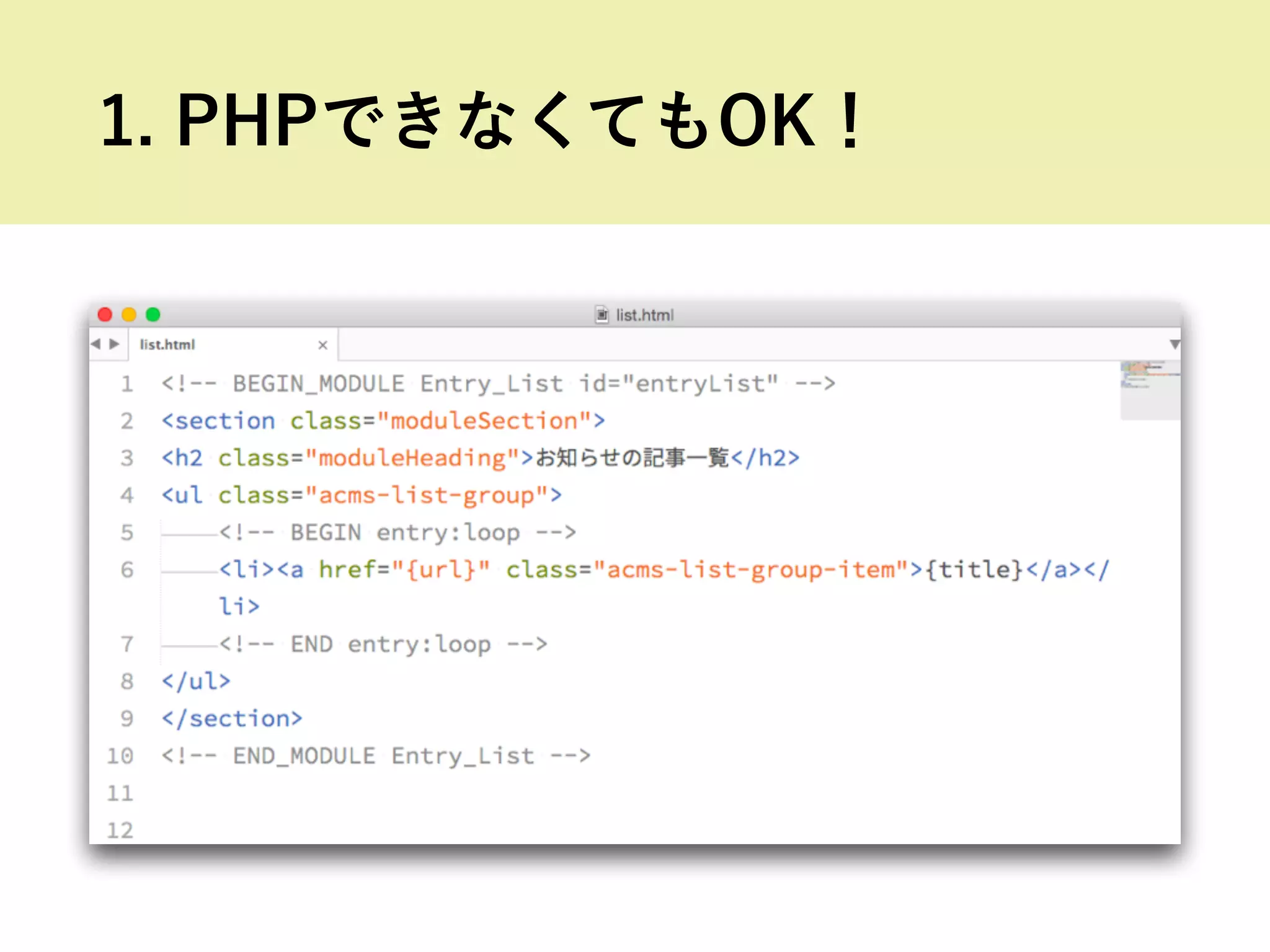The image size is (1270, 952).
Task: Click the BEGIN entry:loop comment
Action: click(x=397, y=532)
